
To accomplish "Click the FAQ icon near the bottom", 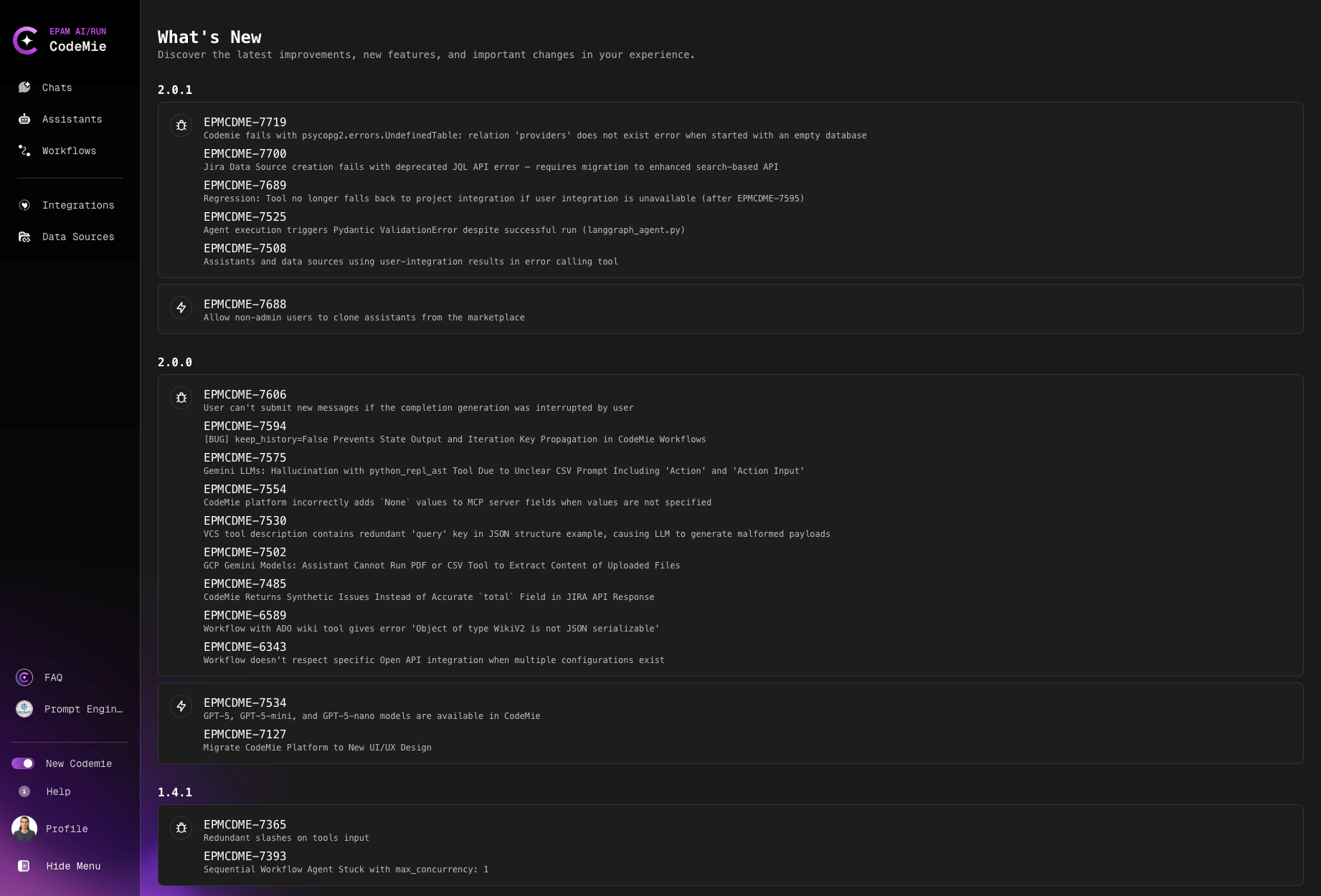I will (x=24, y=677).
